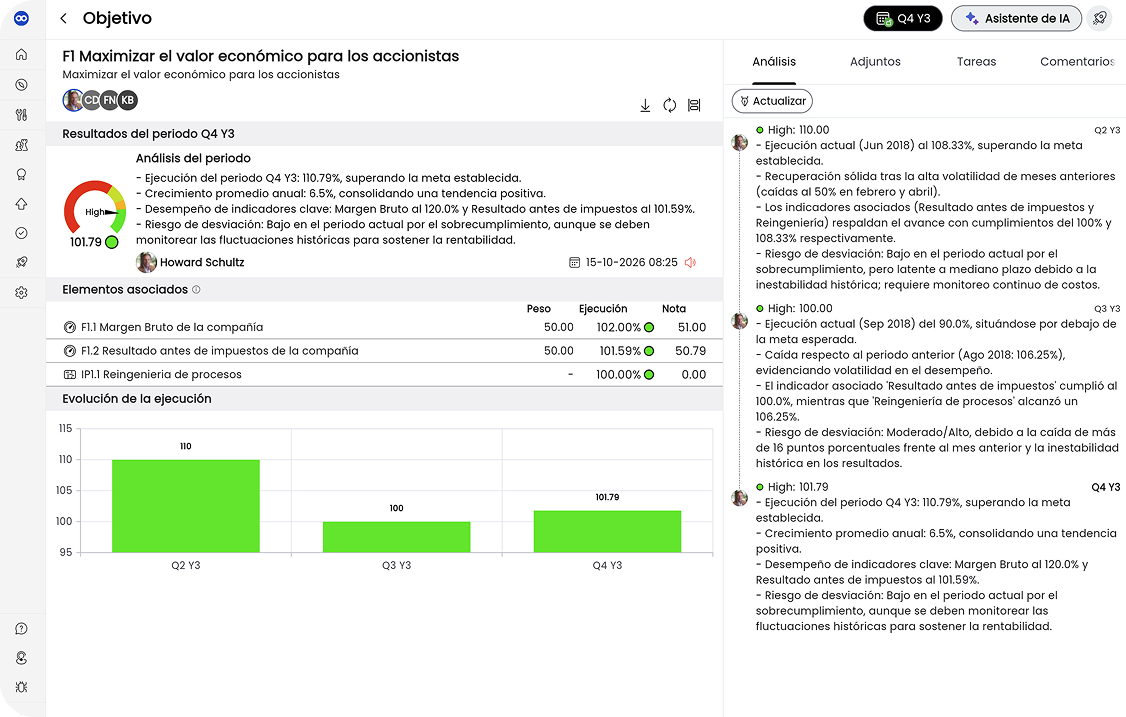Image resolution: width=1126 pixels, height=717 pixels.
Task: Open the Home page from the sidebar
Action: (x=22, y=55)
